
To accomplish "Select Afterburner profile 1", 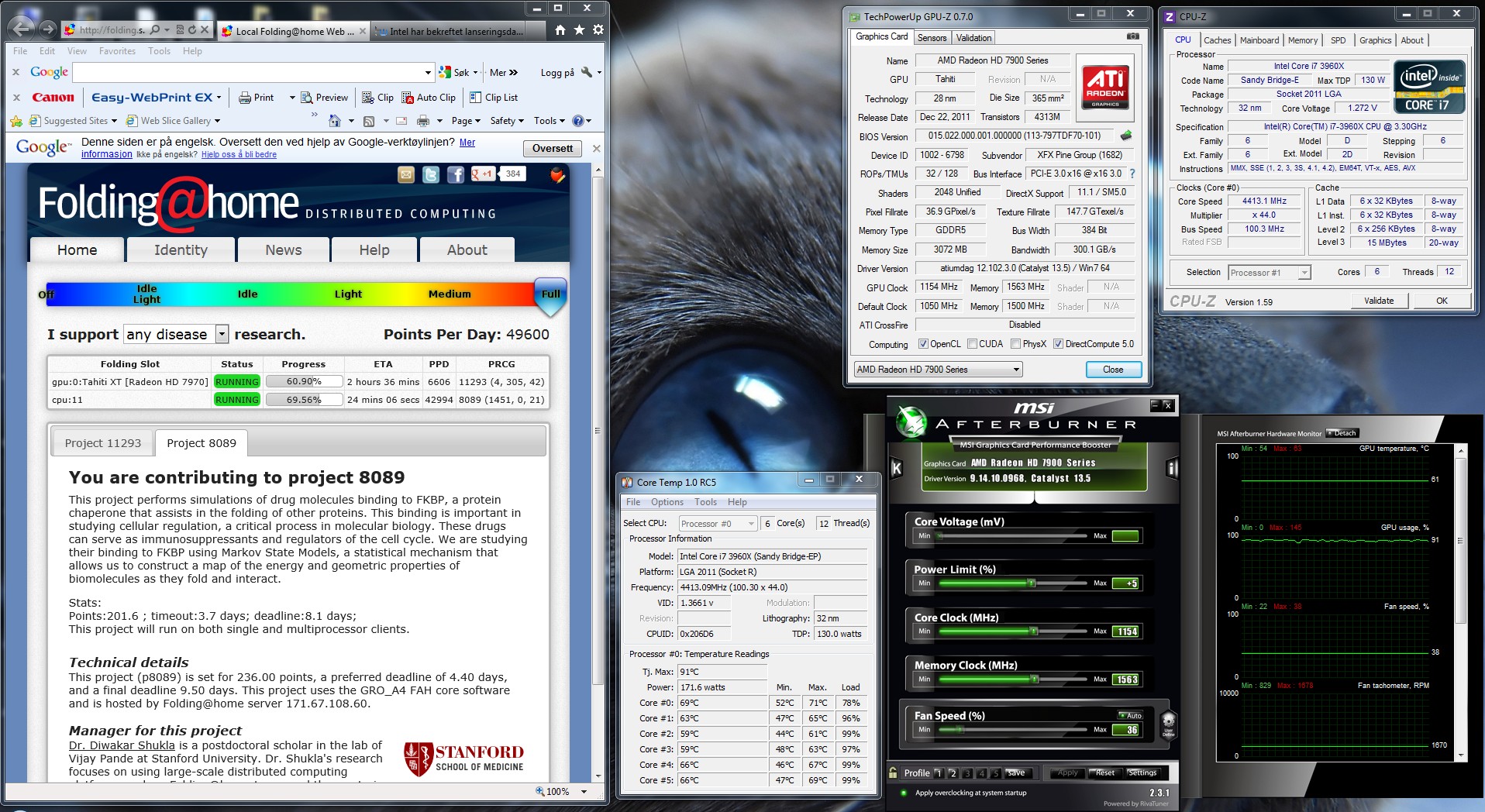I will (938, 773).
